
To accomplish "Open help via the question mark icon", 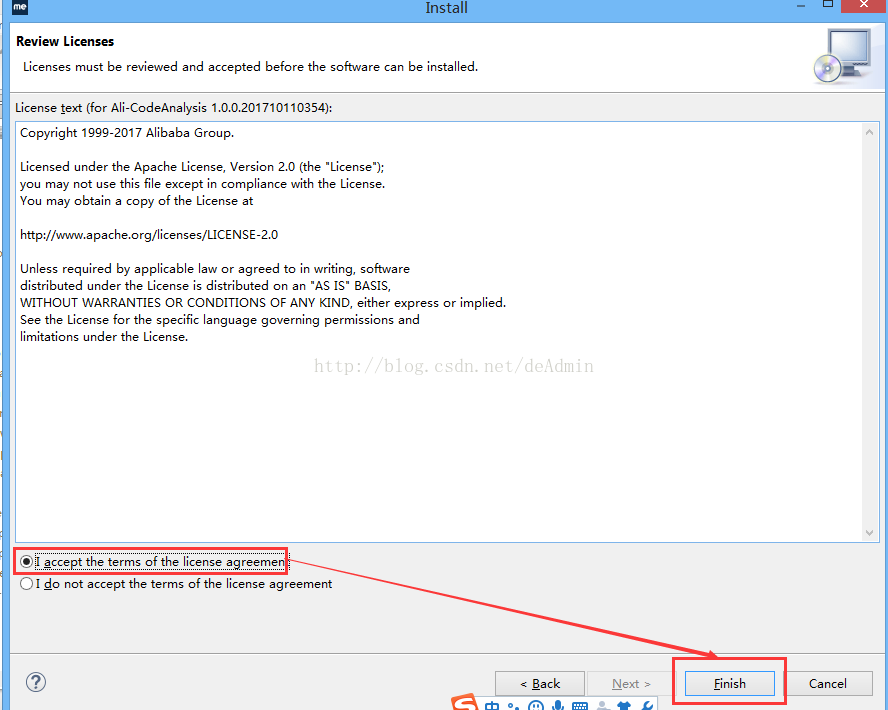I will coord(36,682).
